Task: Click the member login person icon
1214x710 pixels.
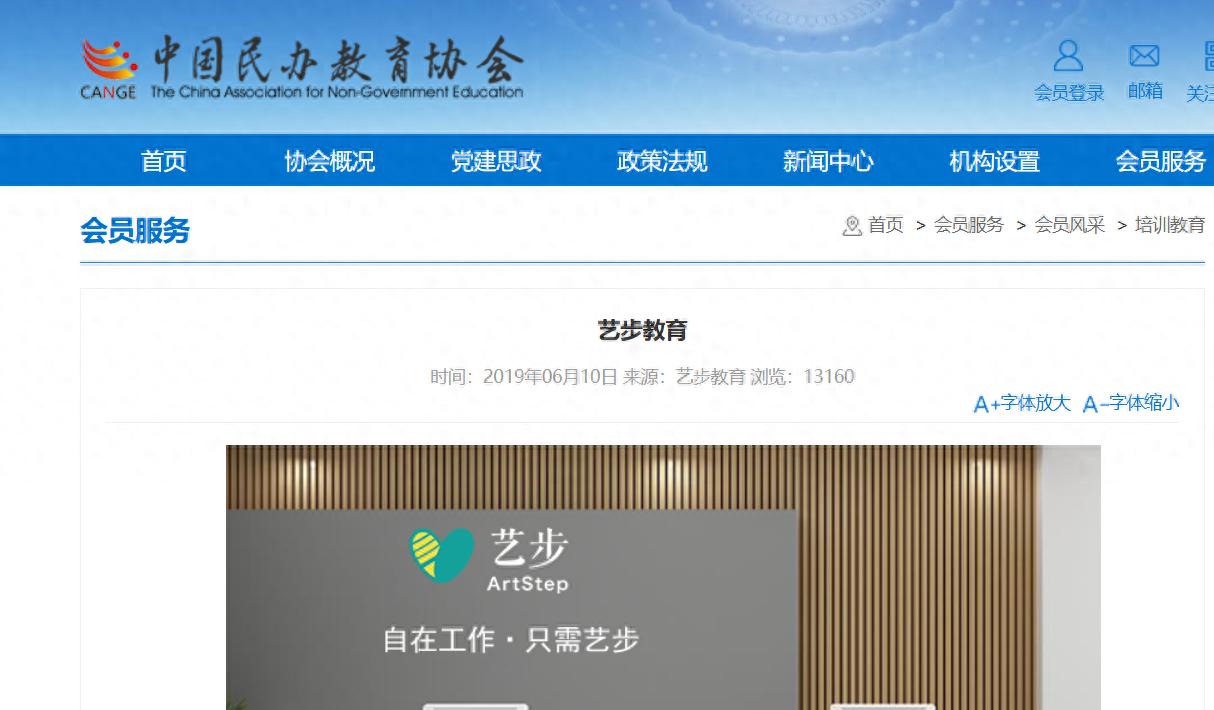Action: coord(1068,56)
